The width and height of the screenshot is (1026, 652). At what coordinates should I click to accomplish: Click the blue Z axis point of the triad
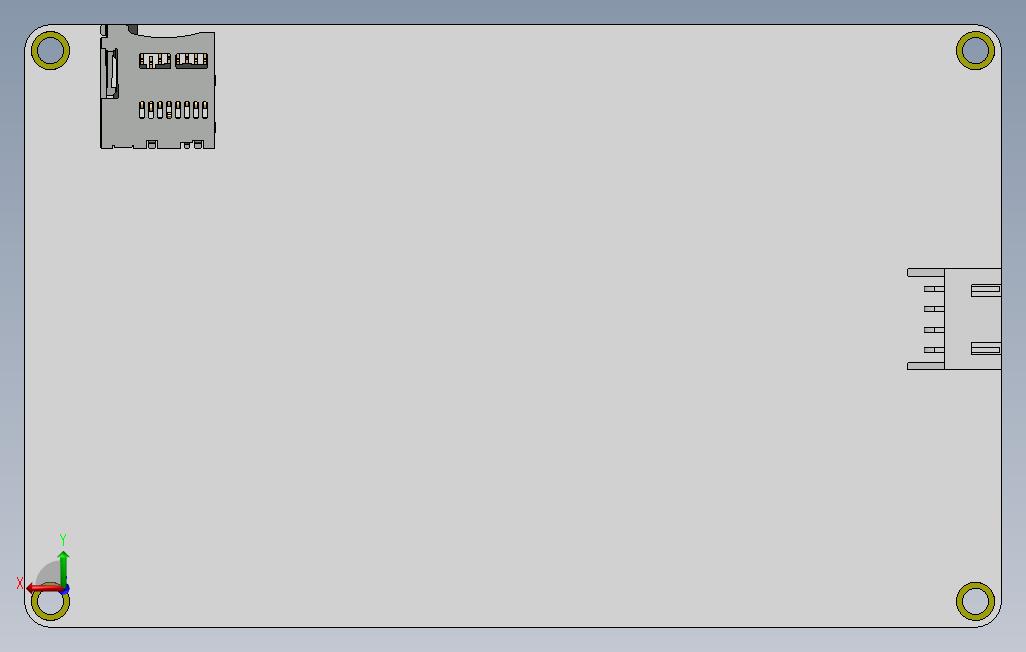pos(65,589)
